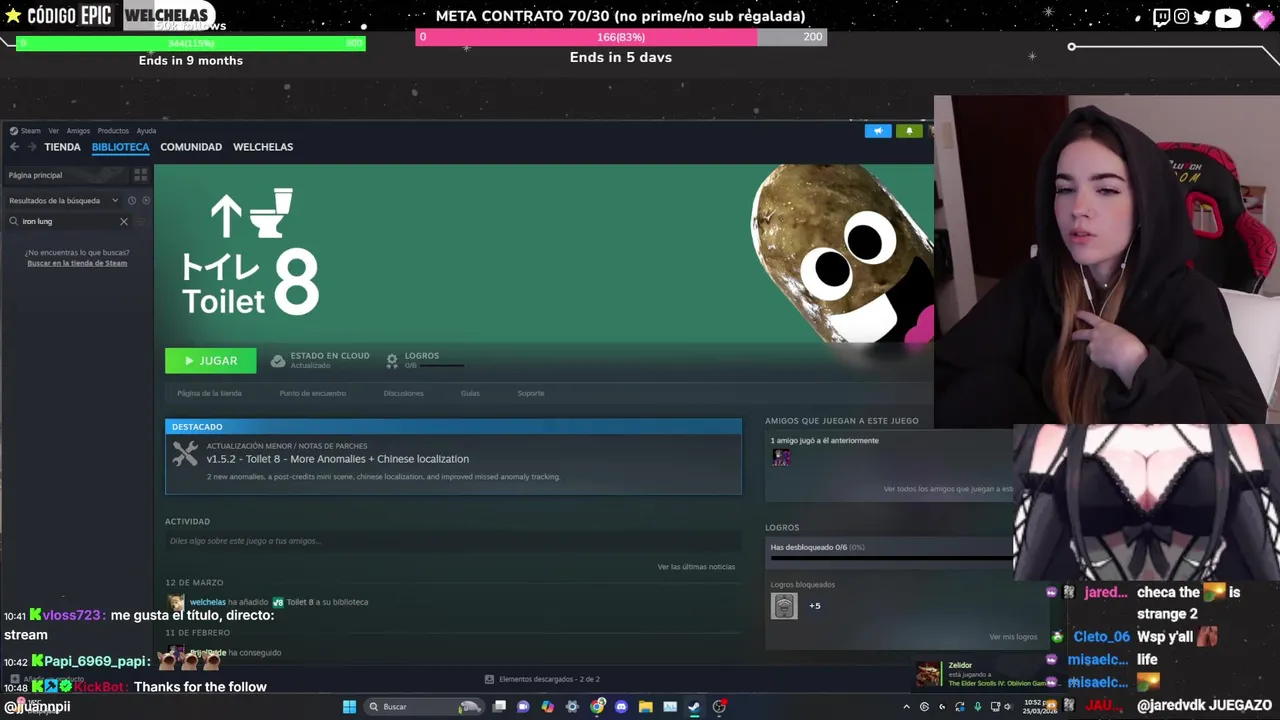Clear the library search text
1280x720 pixels.
pos(124,221)
